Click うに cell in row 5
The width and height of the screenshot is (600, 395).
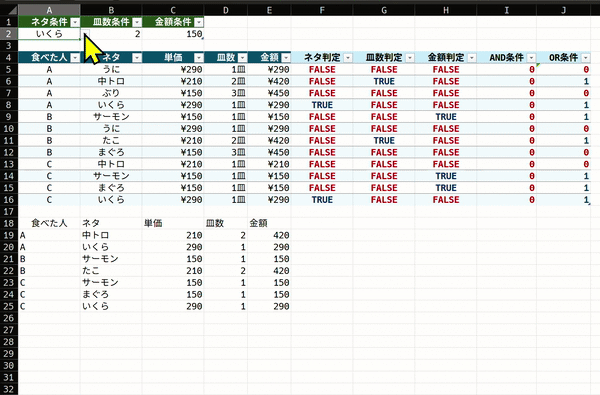111,70
